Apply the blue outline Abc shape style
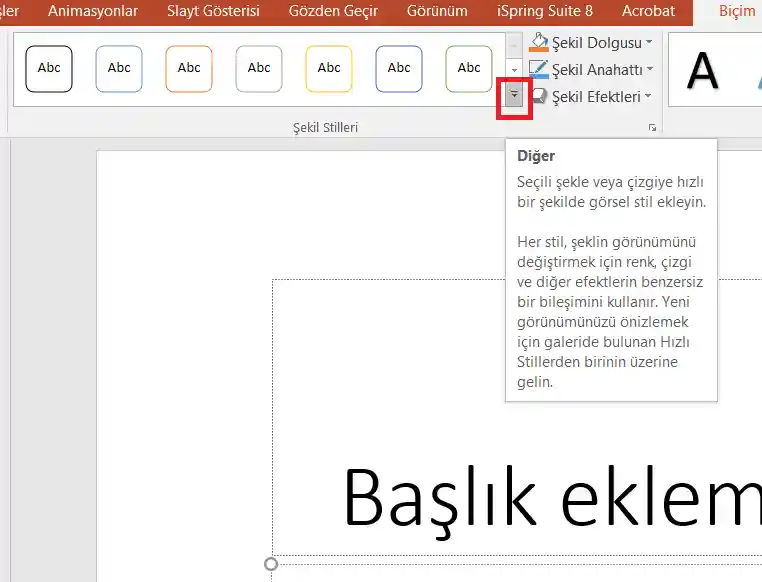 pyautogui.click(x=119, y=68)
